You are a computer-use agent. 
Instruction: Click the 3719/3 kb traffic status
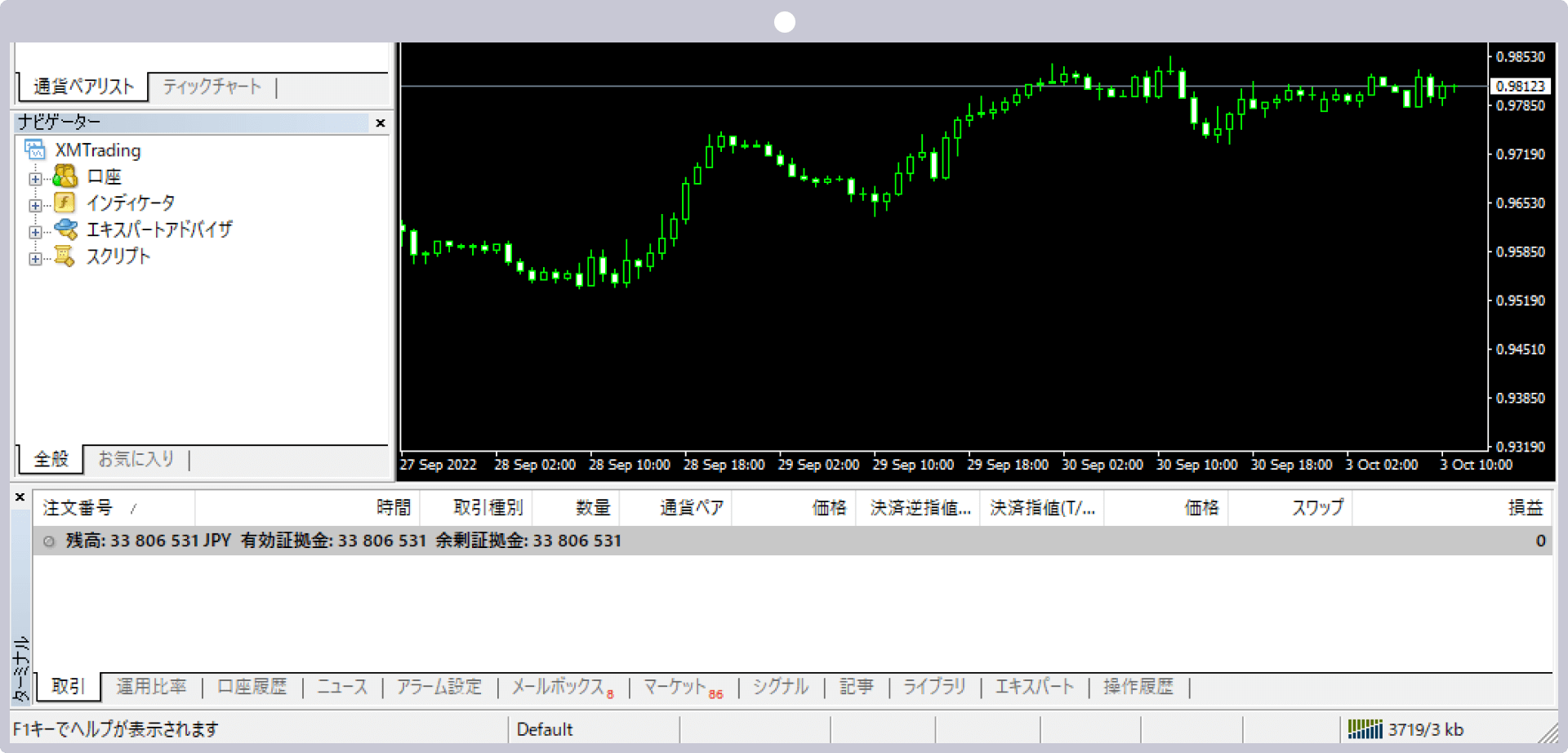click(1426, 729)
